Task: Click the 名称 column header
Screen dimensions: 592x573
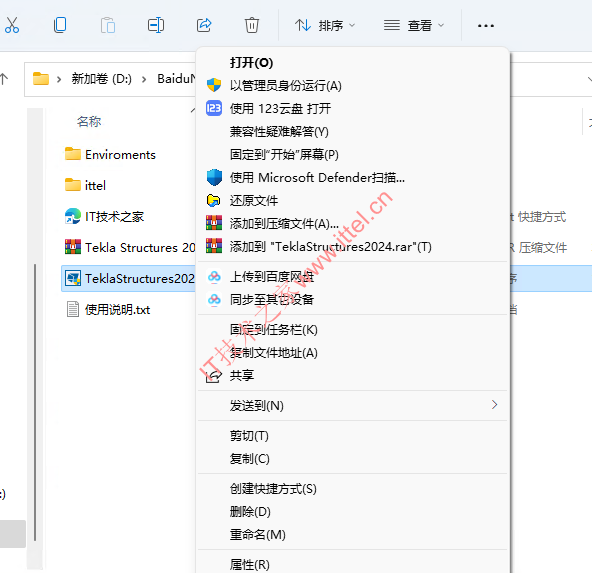Action: click(89, 122)
